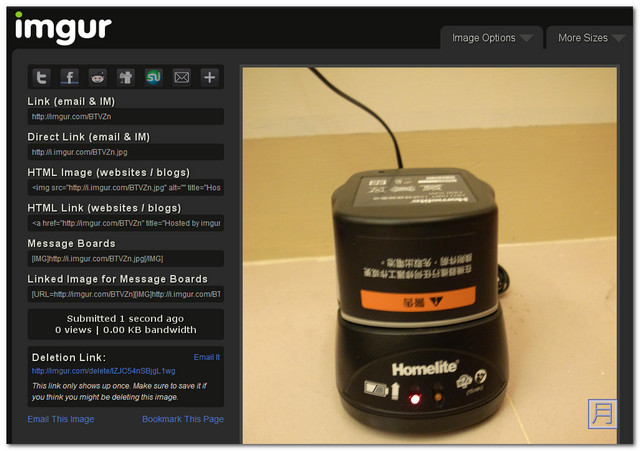Open the Image Options dropdown
640x451 pixels.
[x=491, y=38]
